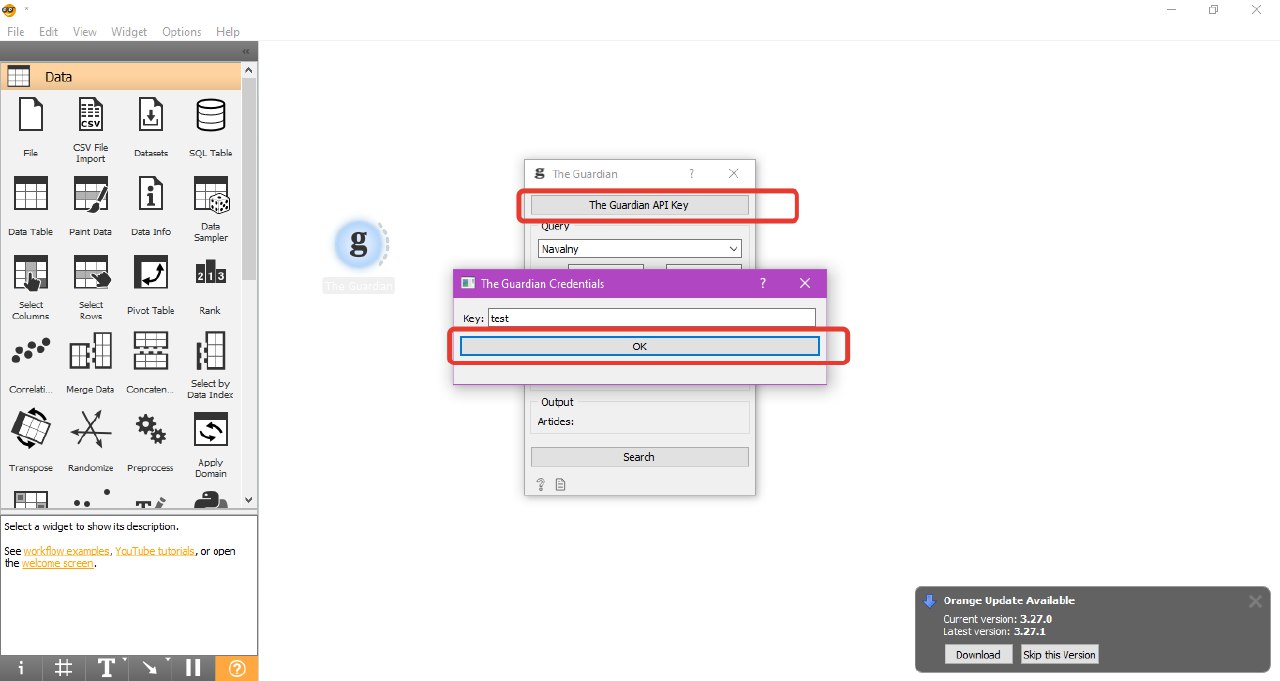
Task: Dismiss the Orange Update notification
Action: pos(1255,601)
